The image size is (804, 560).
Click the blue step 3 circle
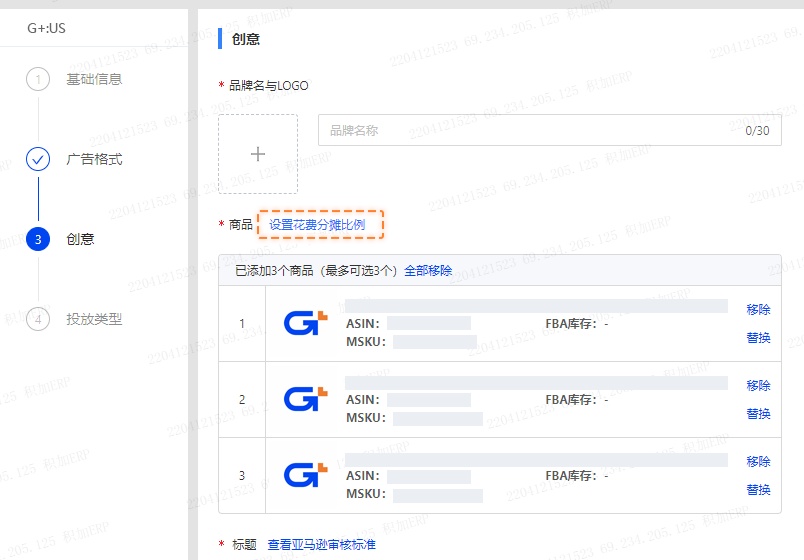38,239
